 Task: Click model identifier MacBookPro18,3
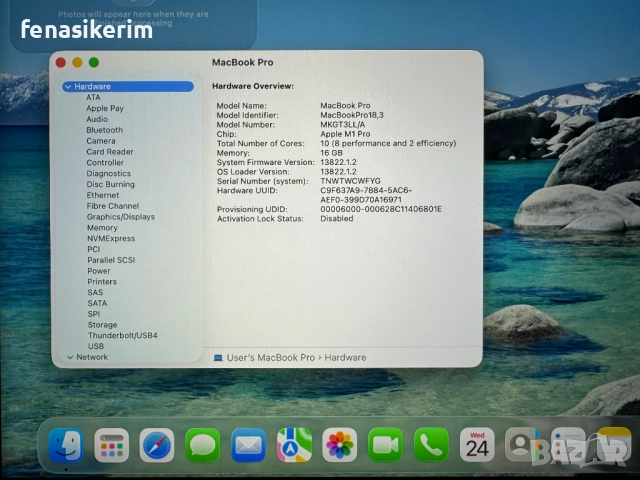(x=352, y=115)
